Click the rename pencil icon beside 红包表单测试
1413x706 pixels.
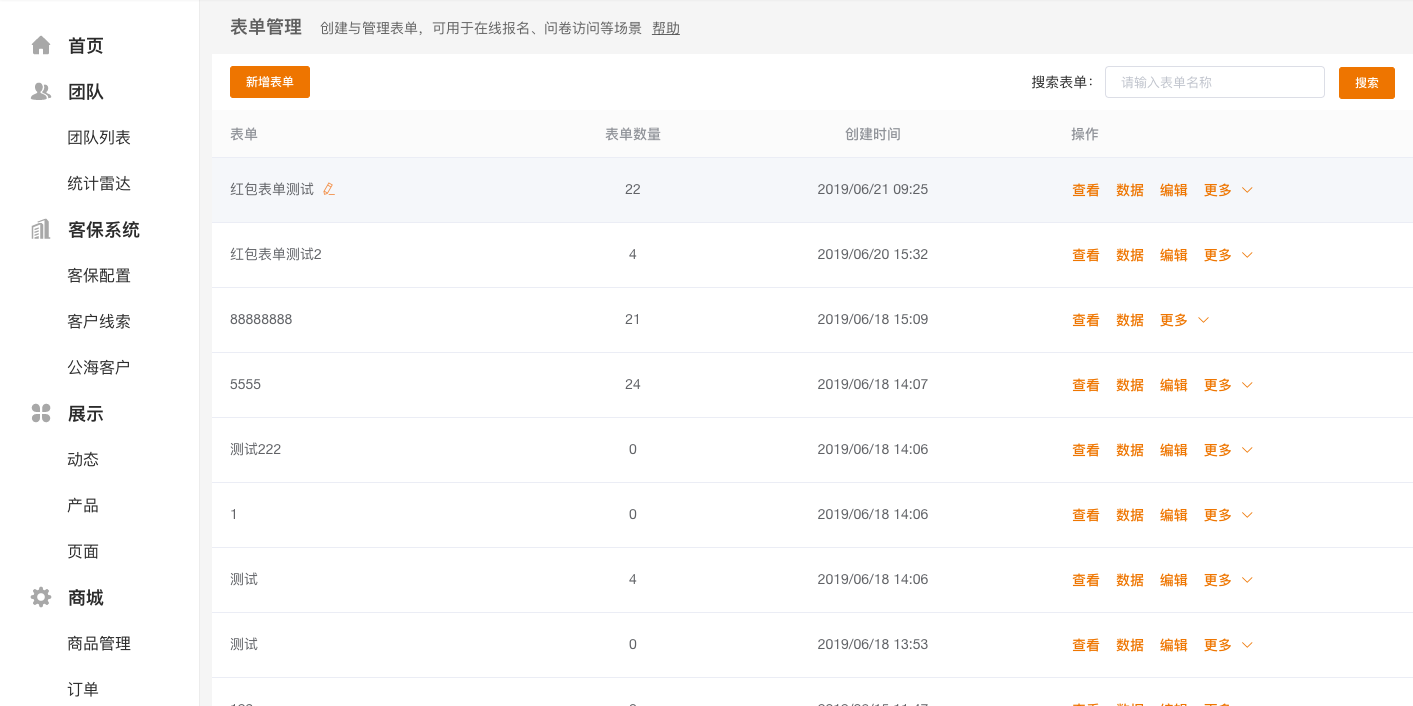329,189
